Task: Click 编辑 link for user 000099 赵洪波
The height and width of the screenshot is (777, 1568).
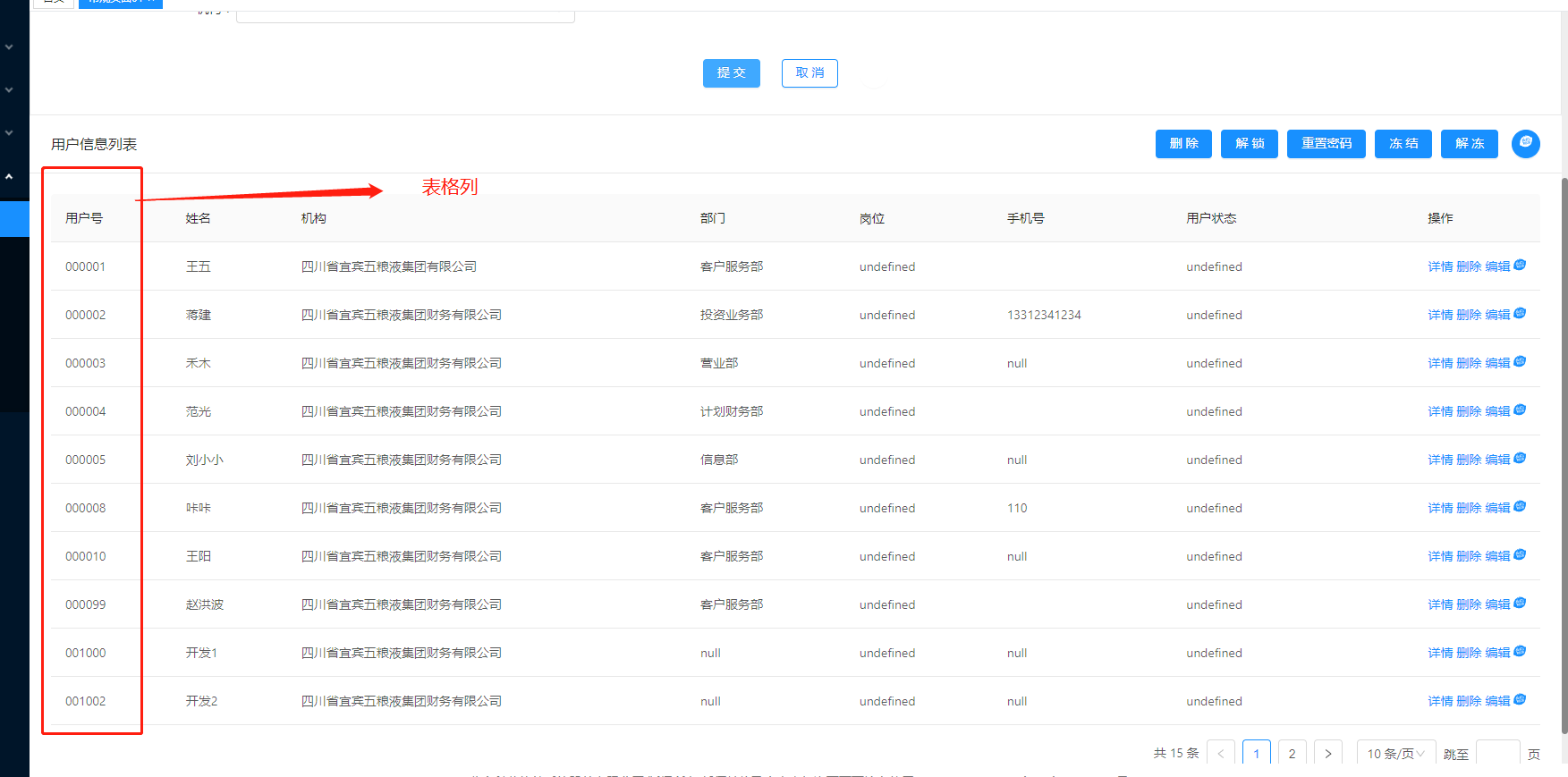Action: (x=1497, y=604)
